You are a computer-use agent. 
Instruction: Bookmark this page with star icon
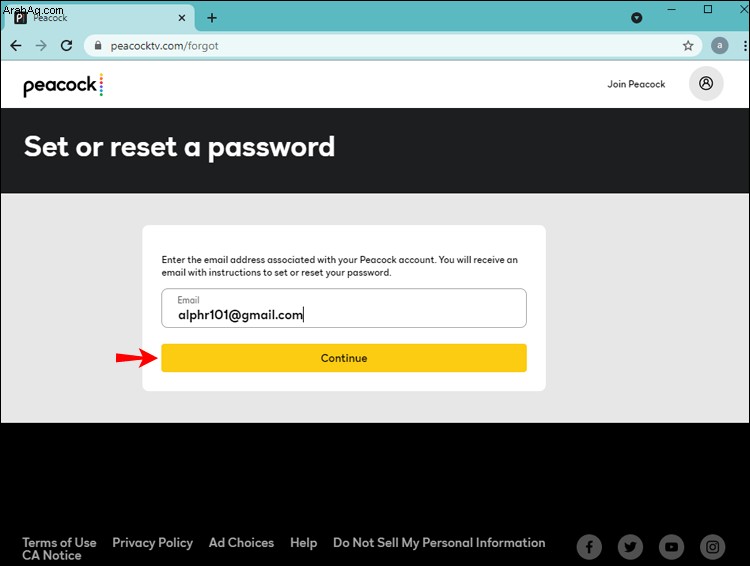click(x=688, y=46)
